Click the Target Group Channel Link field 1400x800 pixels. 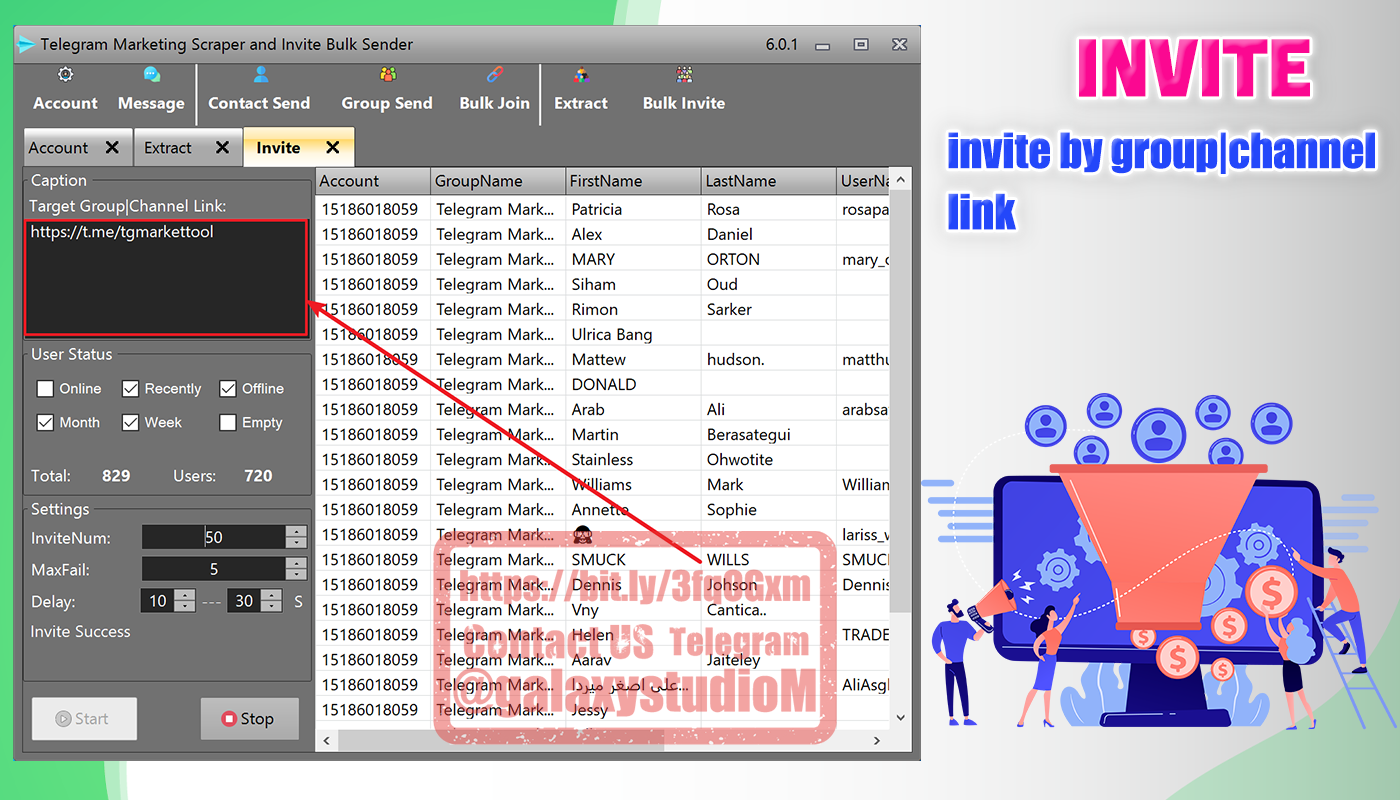166,278
